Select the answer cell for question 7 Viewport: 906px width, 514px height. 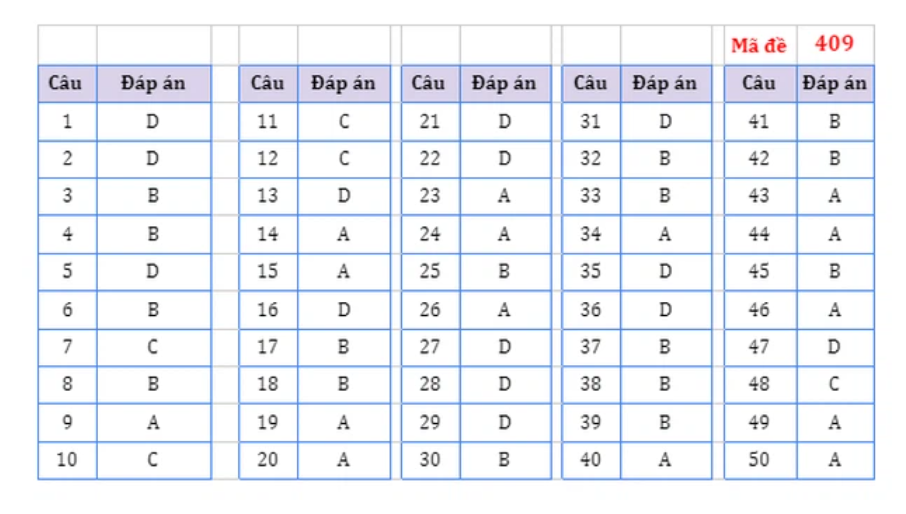pyautogui.click(x=154, y=347)
